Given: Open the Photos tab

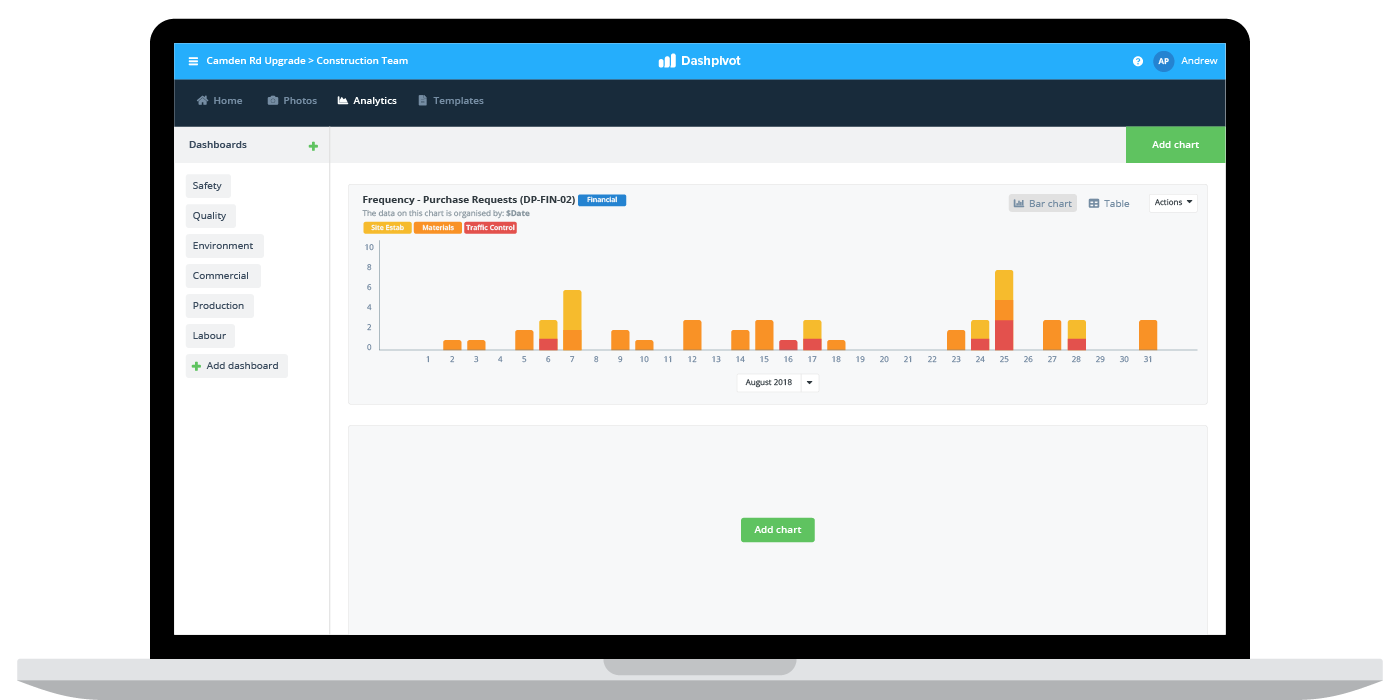Looking at the screenshot, I should [x=292, y=101].
